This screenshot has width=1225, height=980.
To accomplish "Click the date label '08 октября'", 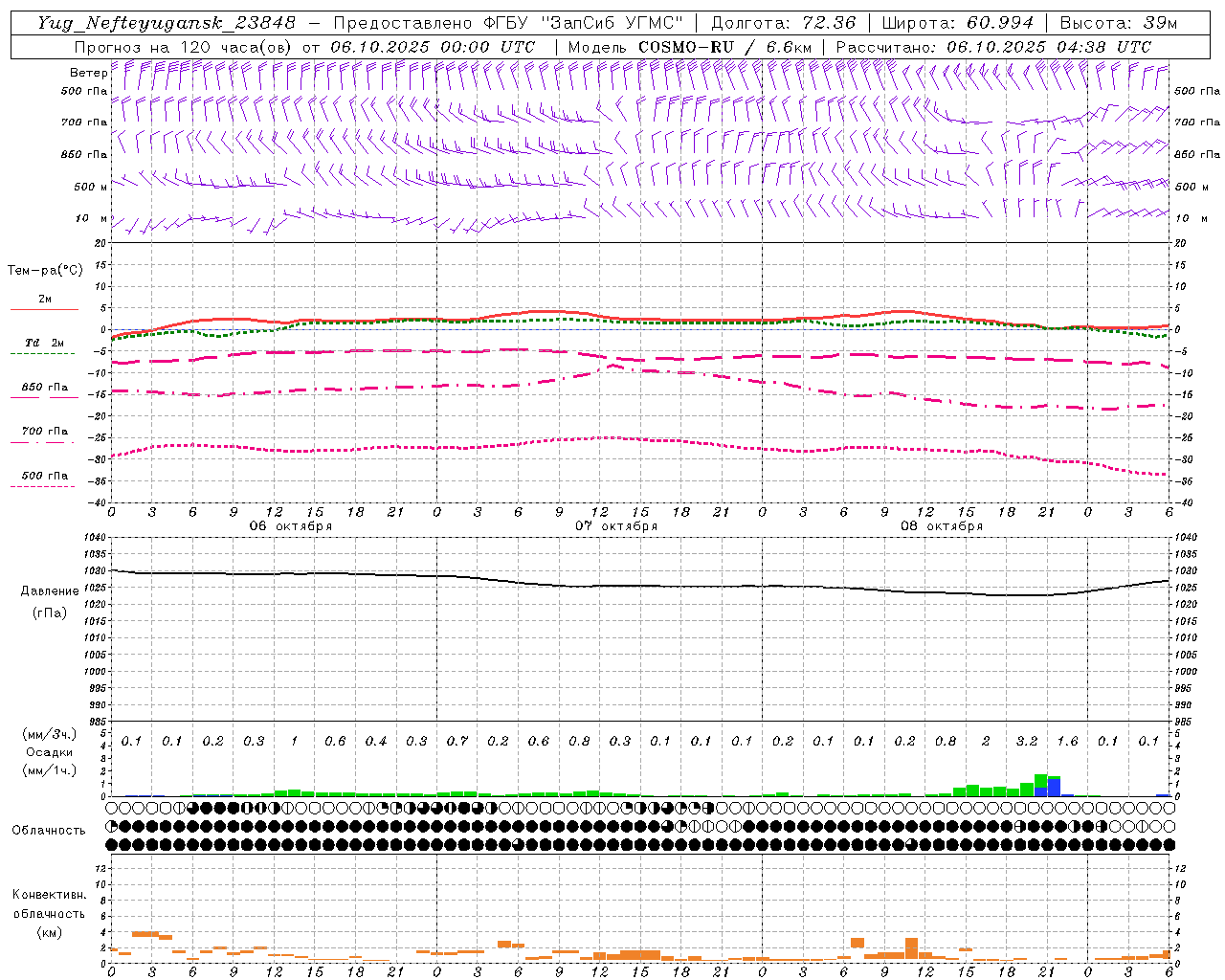I will [x=942, y=526].
